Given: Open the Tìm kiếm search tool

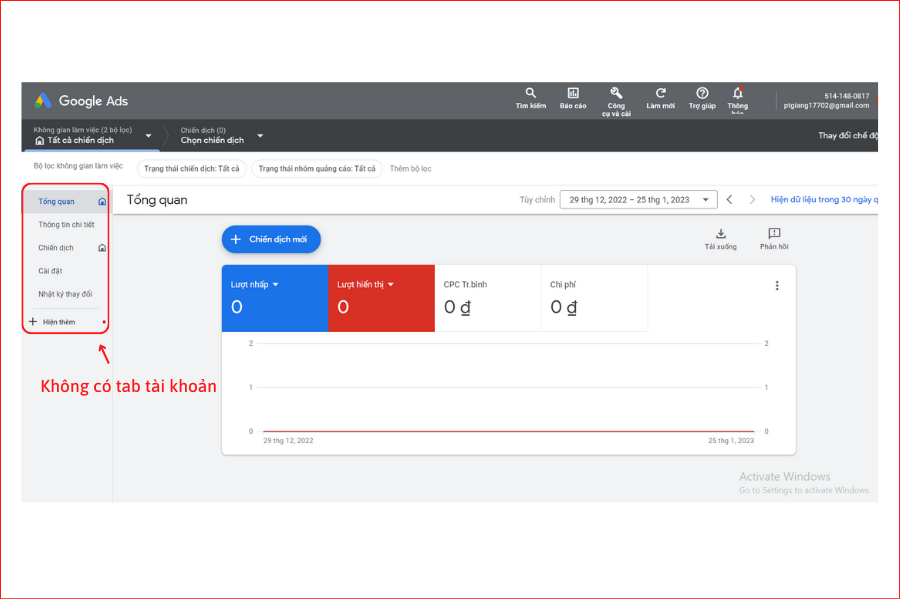Looking at the screenshot, I should [x=530, y=98].
